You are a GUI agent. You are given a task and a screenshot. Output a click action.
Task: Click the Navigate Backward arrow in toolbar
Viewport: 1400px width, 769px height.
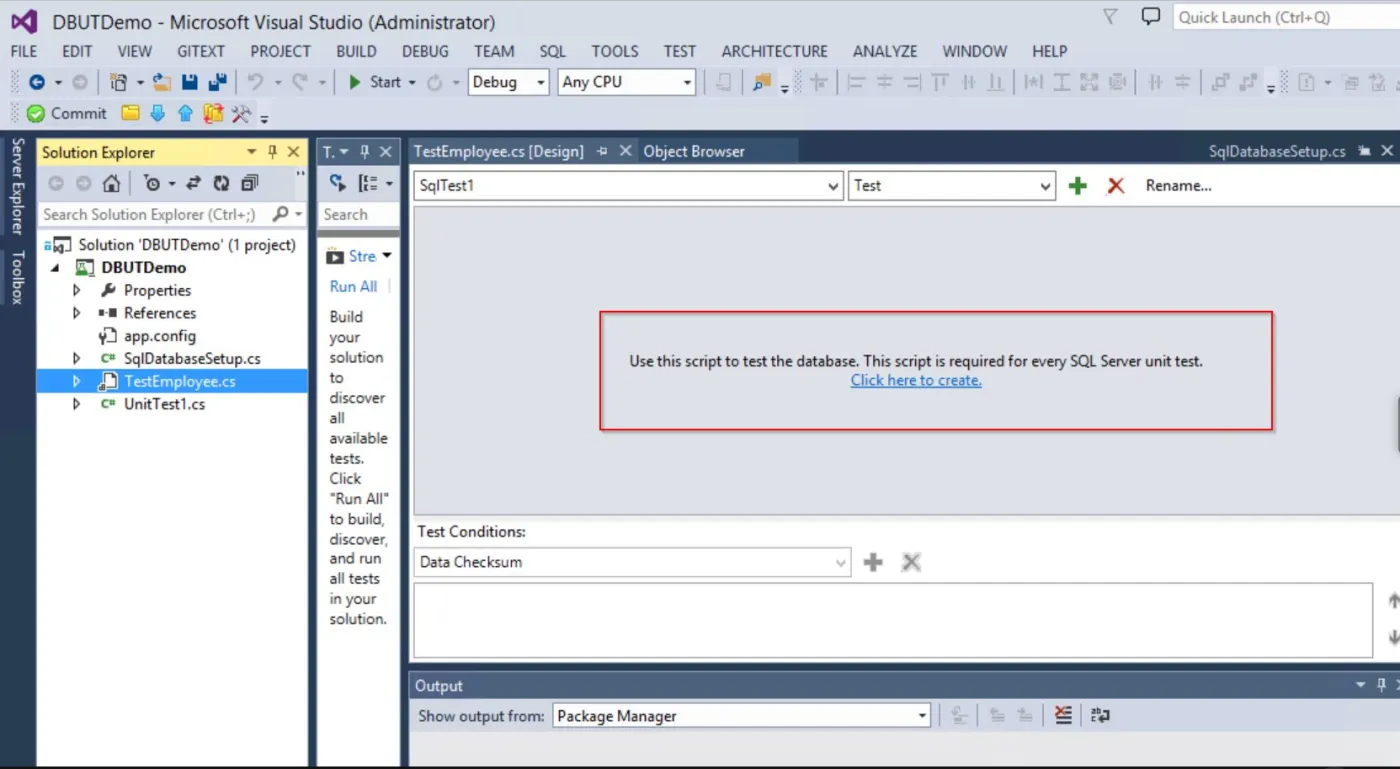click(x=37, y=83)
